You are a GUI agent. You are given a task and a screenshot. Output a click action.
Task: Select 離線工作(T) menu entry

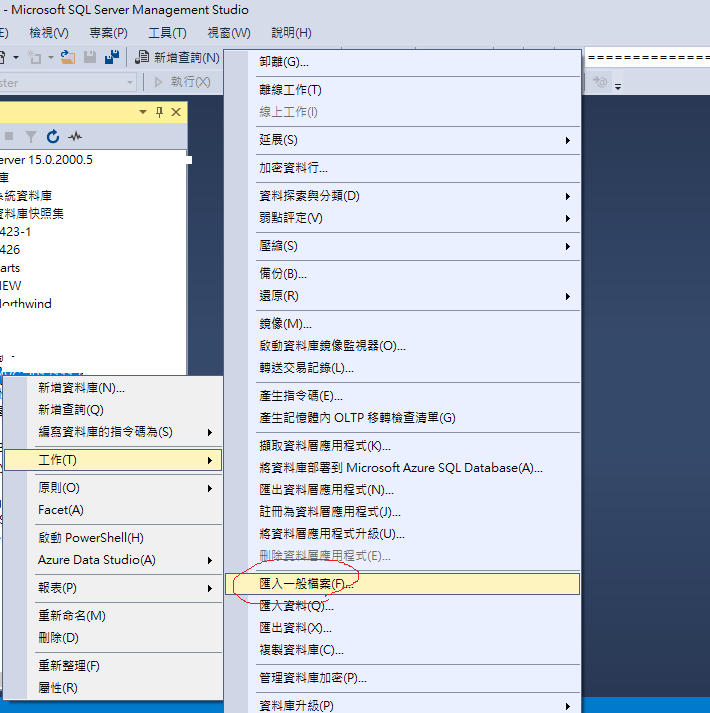coord(403,90)
